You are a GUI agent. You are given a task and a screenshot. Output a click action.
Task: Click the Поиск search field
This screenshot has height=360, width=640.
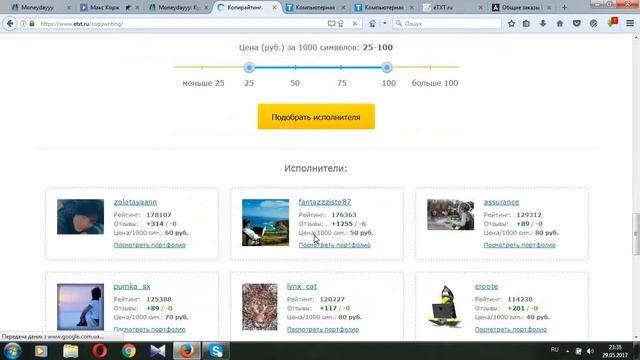447,24
